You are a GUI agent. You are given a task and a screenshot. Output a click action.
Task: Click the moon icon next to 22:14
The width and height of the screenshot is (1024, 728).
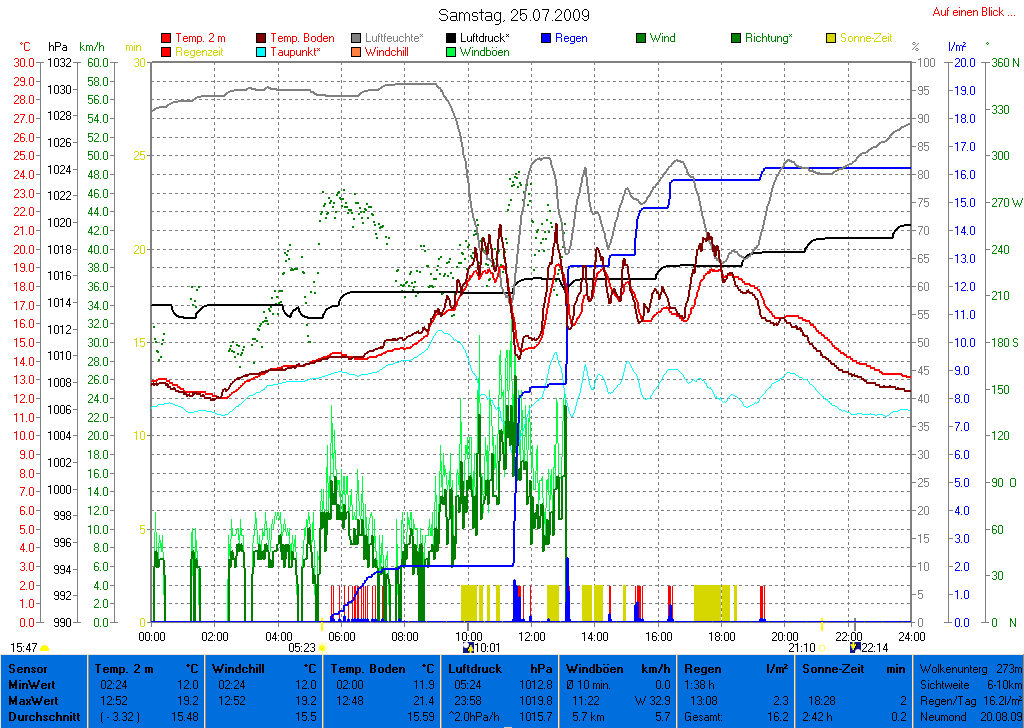tap(855, 648)
